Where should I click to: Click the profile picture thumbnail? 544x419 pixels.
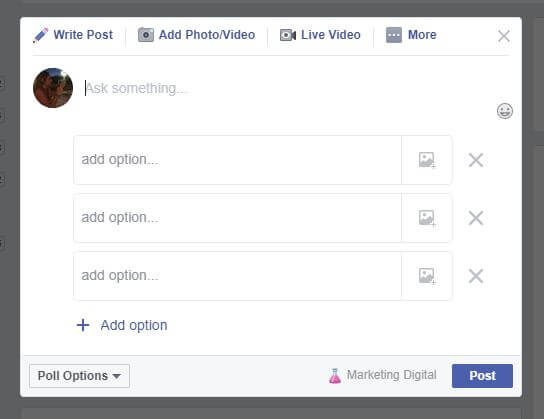tap(53, 88)
